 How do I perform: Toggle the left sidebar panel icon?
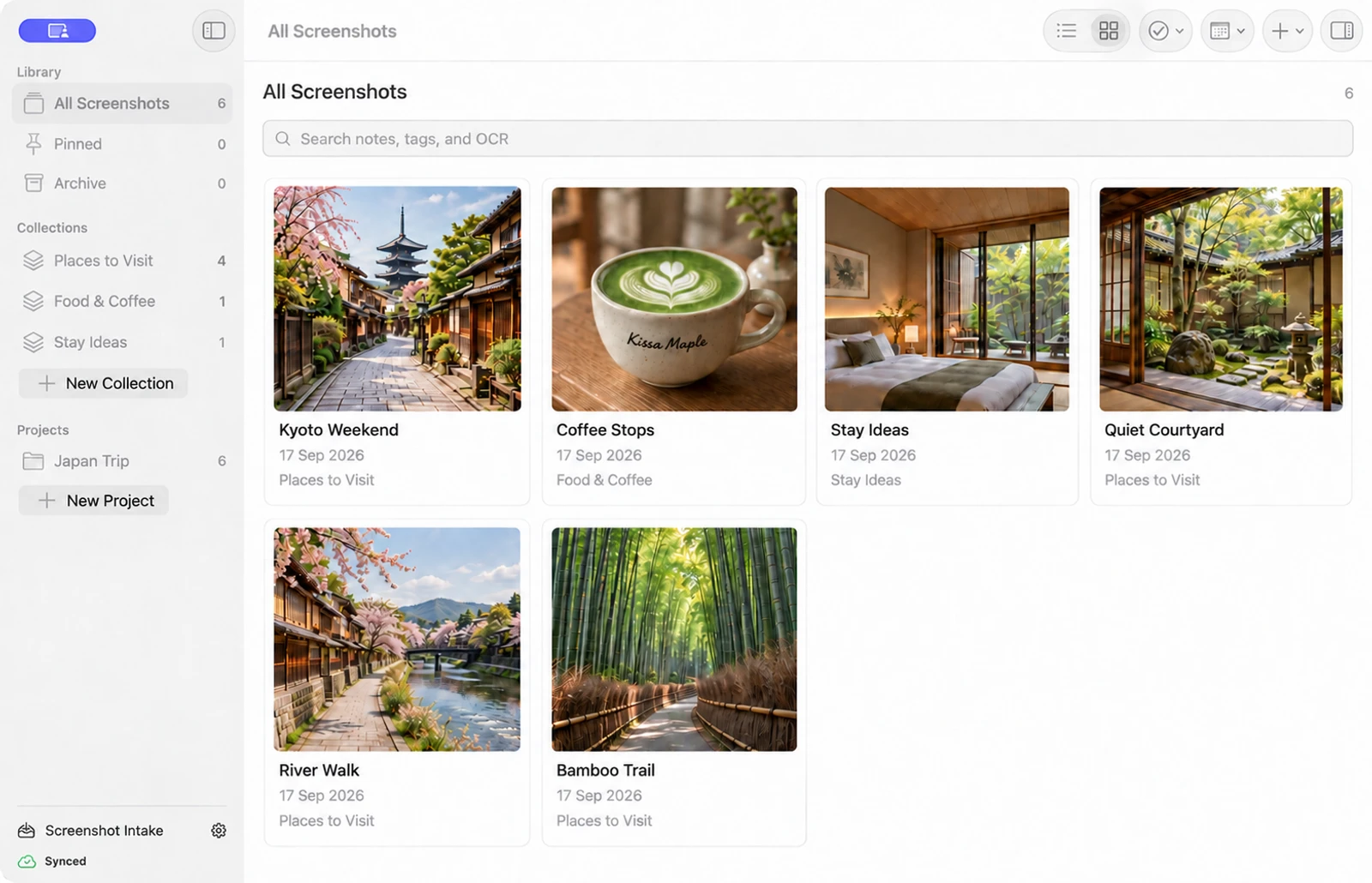click(x=214, y=31)
